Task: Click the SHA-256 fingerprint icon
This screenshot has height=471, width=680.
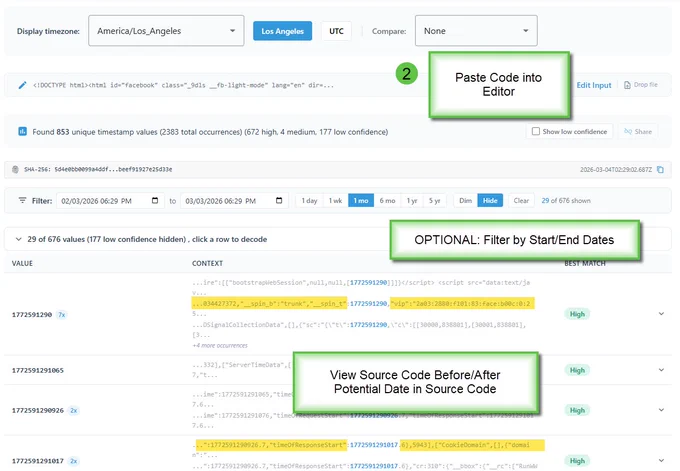Action: 15,169
